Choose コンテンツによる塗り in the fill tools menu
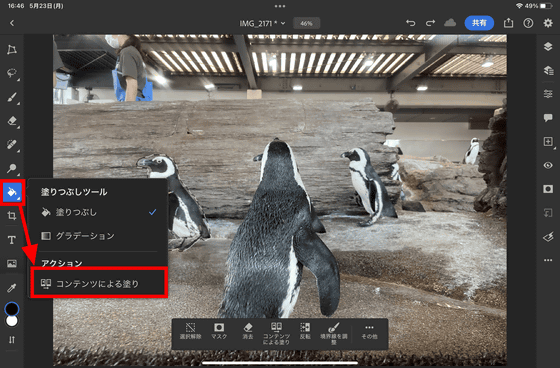The width and height of the screenshot is (560, 368). pos(99,283)
